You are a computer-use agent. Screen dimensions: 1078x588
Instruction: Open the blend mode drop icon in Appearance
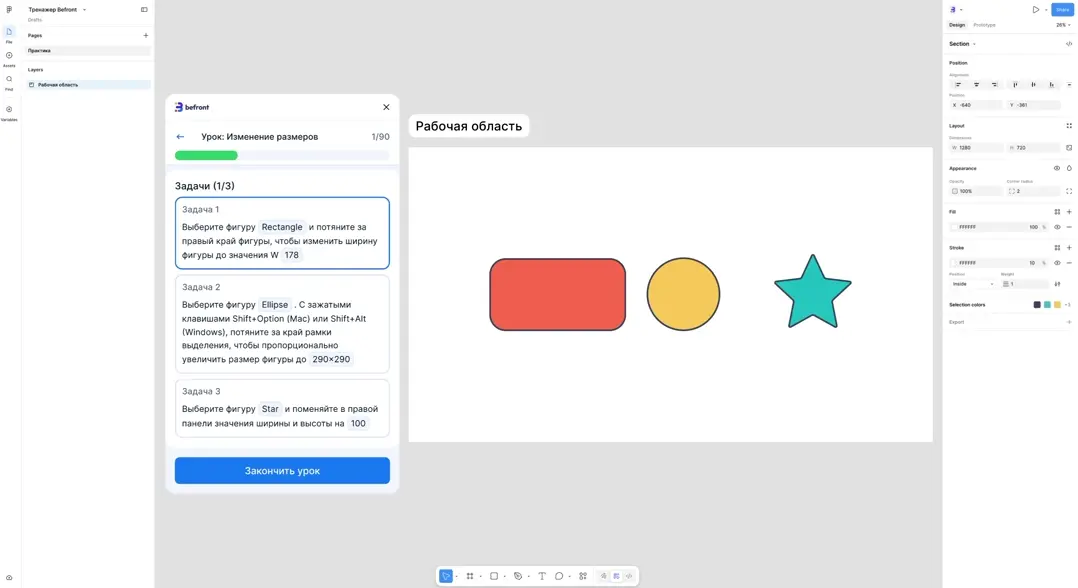1068,168
